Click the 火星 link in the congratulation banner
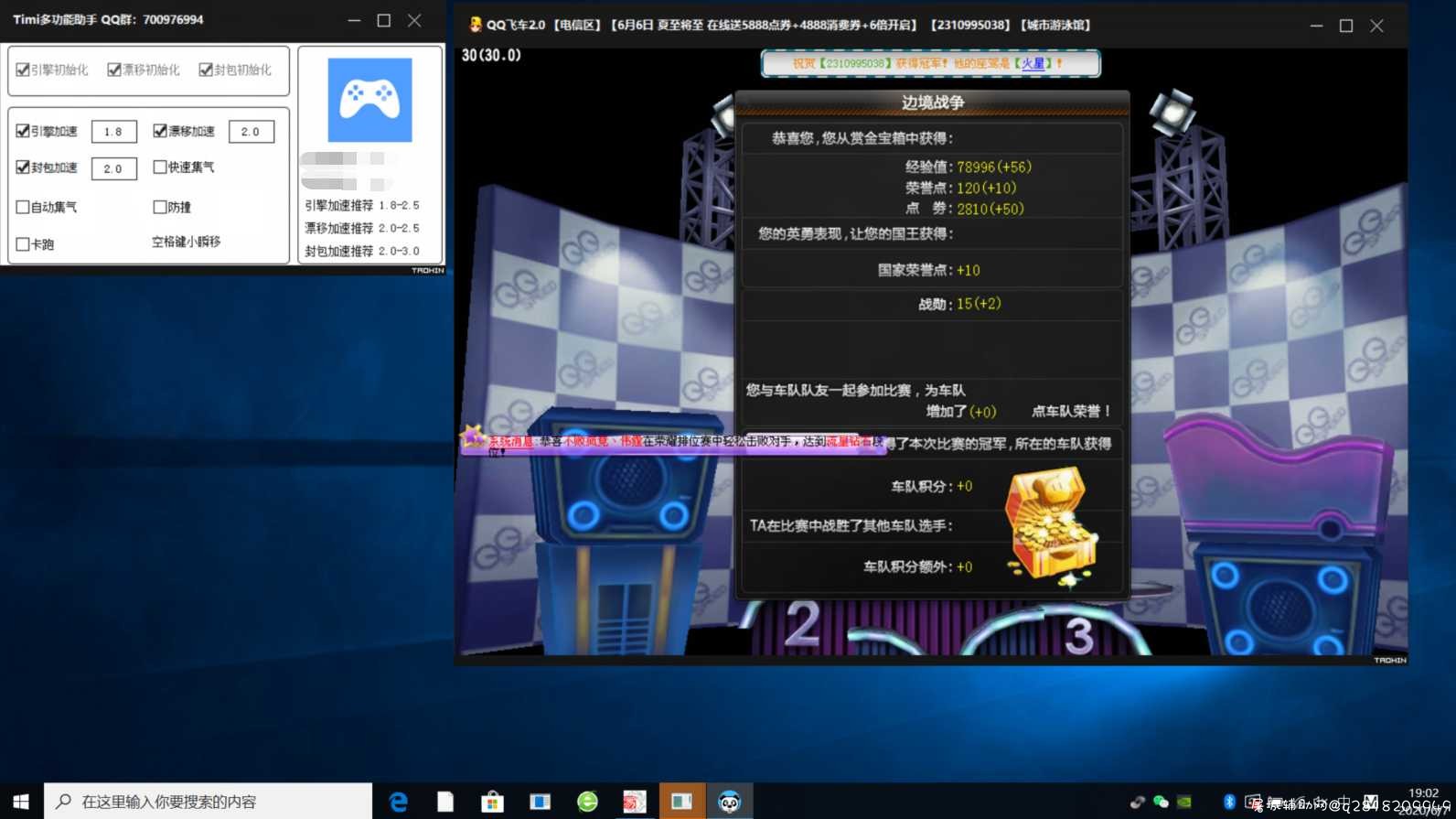This screenshot has width=1456, height=819. (1033, 63)
